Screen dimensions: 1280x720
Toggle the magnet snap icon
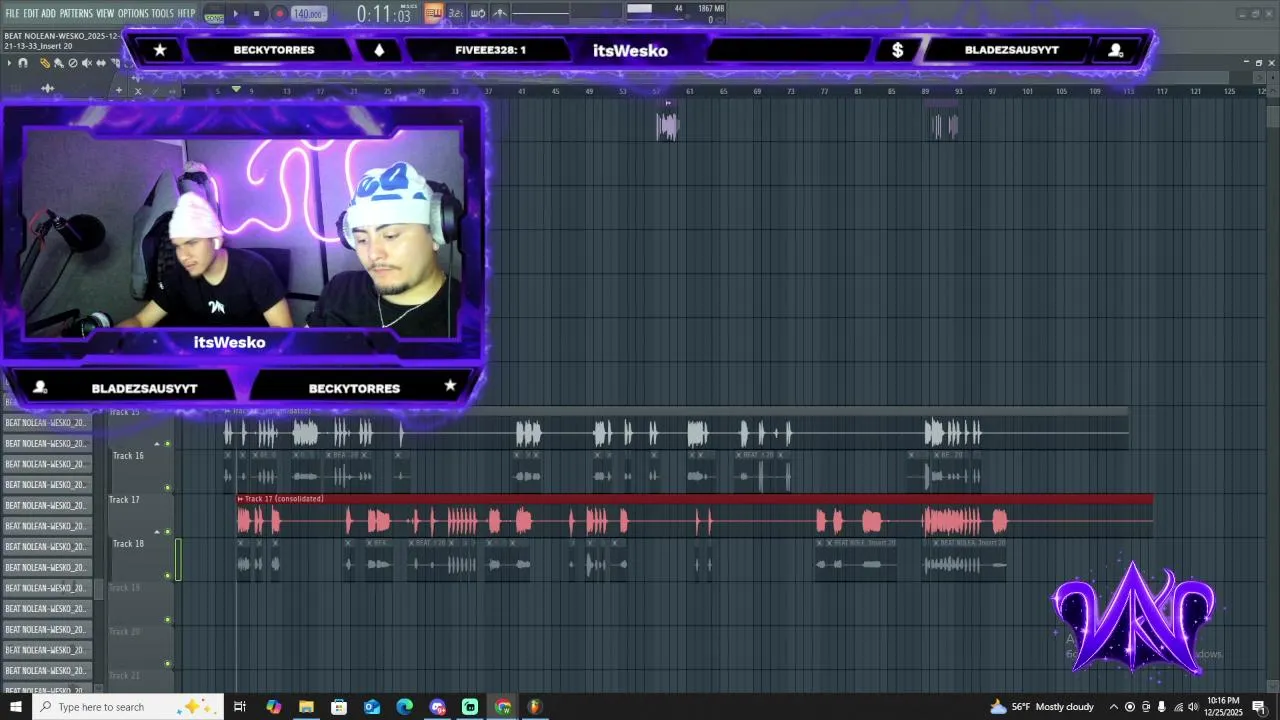[23, 63]
